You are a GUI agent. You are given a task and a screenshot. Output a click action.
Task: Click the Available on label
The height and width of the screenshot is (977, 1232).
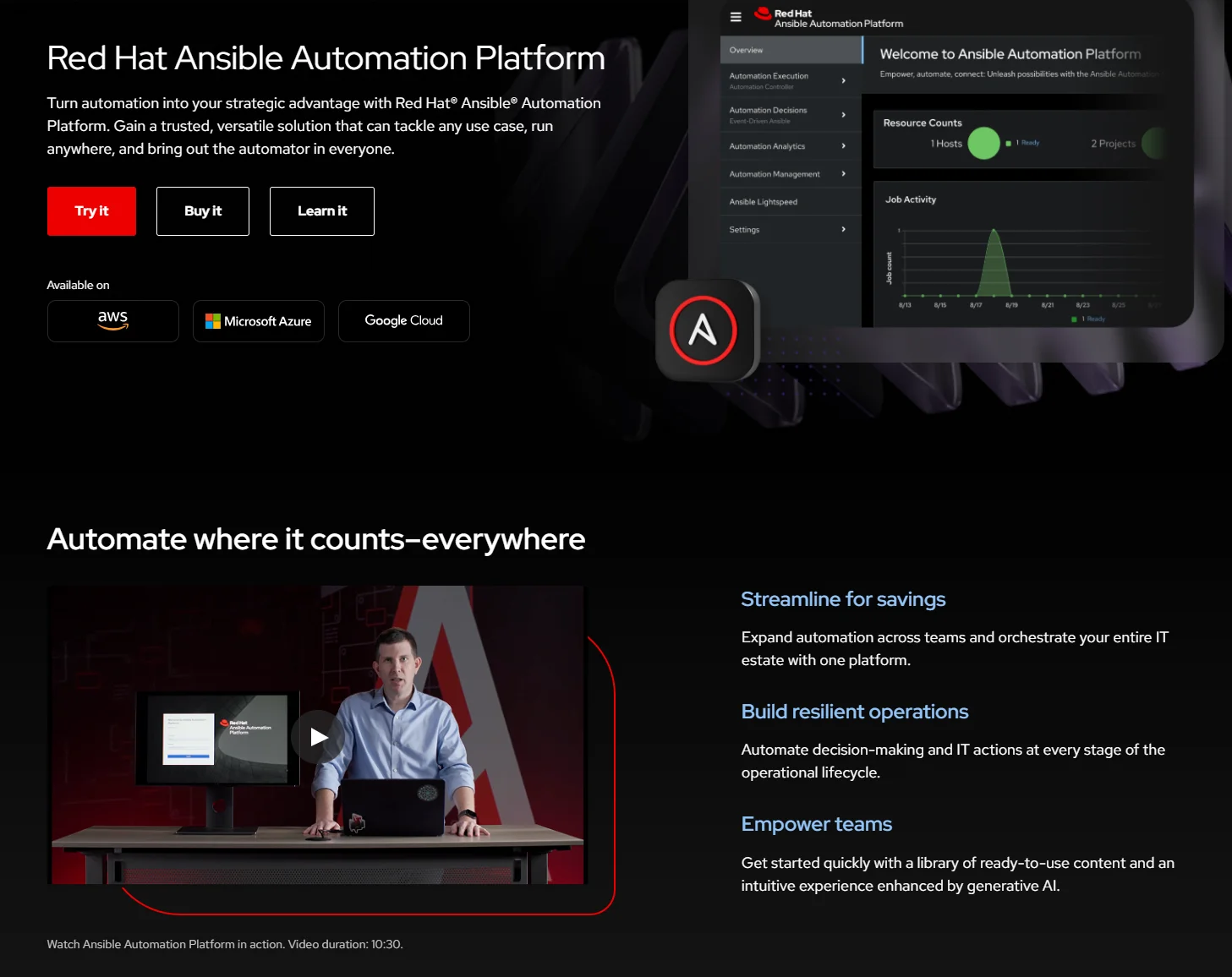78,285
